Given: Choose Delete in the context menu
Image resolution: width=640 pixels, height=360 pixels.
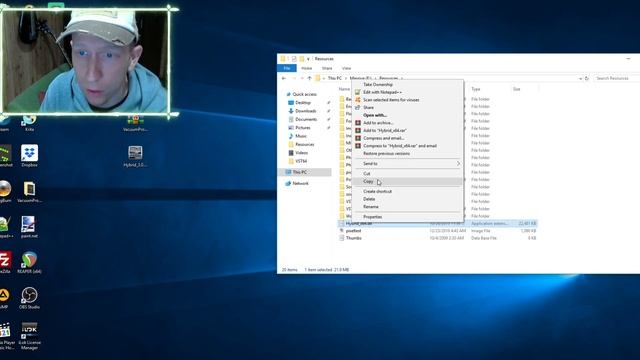Looking at the screenshot, I should pyautogui.click(x=408, y=199).
